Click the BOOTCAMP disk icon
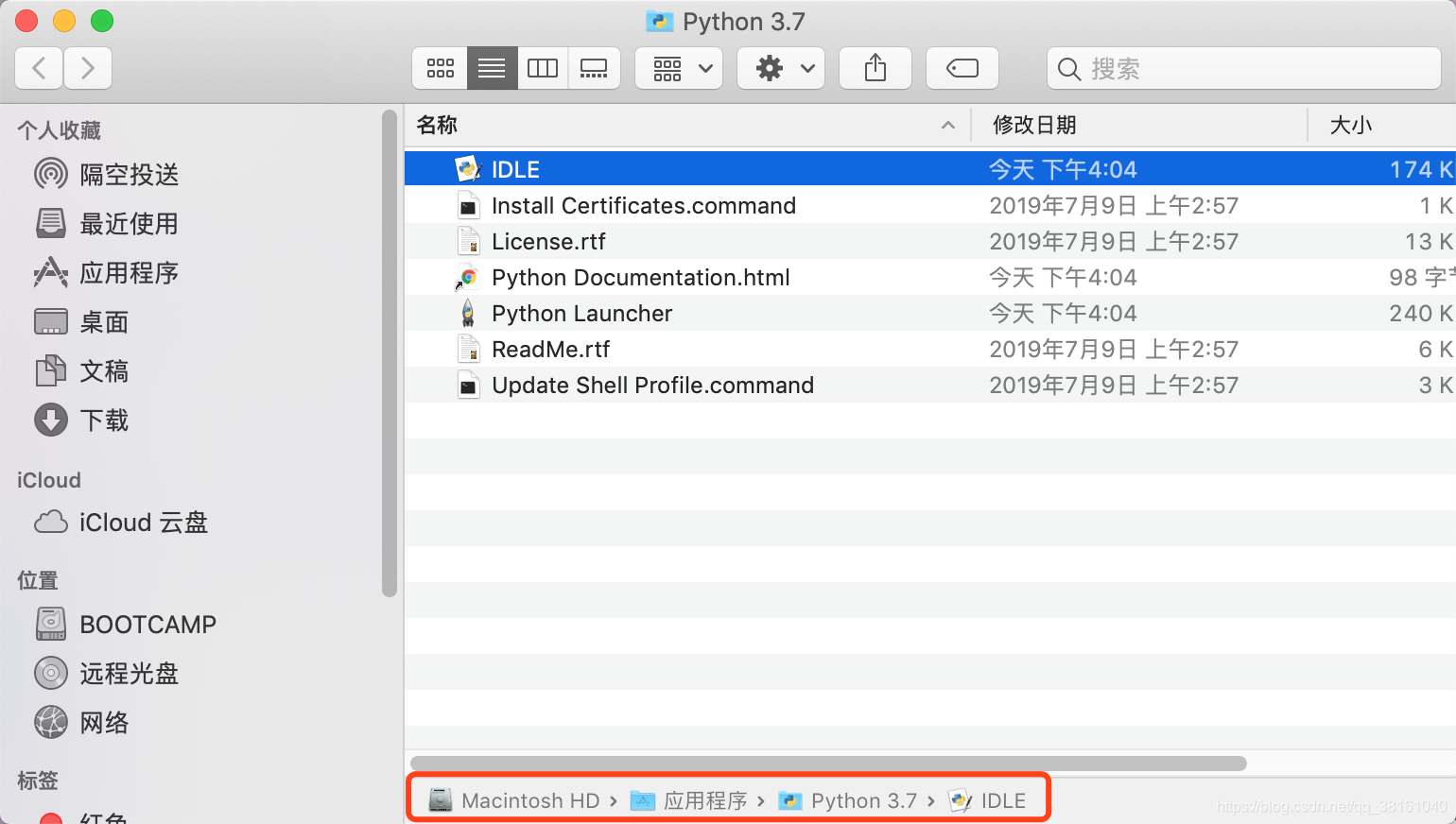 click(x=51, y=624)
